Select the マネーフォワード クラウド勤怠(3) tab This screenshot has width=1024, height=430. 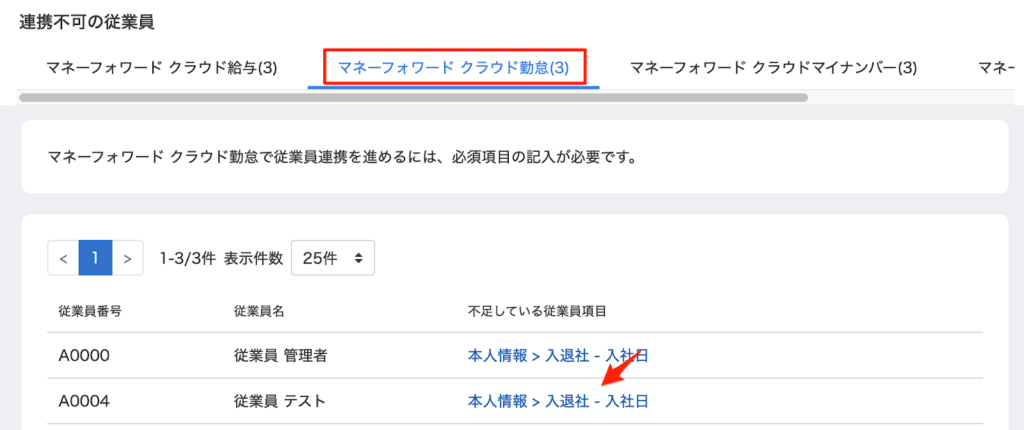pyautogui.click(x=454, y=68)
